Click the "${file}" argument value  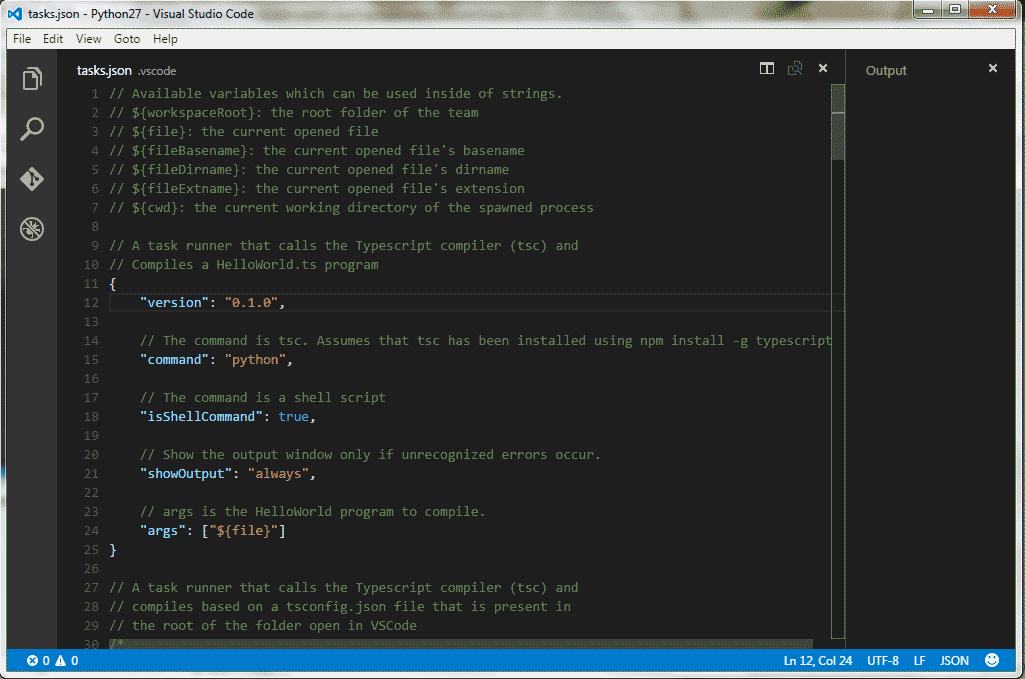[244, 530]
